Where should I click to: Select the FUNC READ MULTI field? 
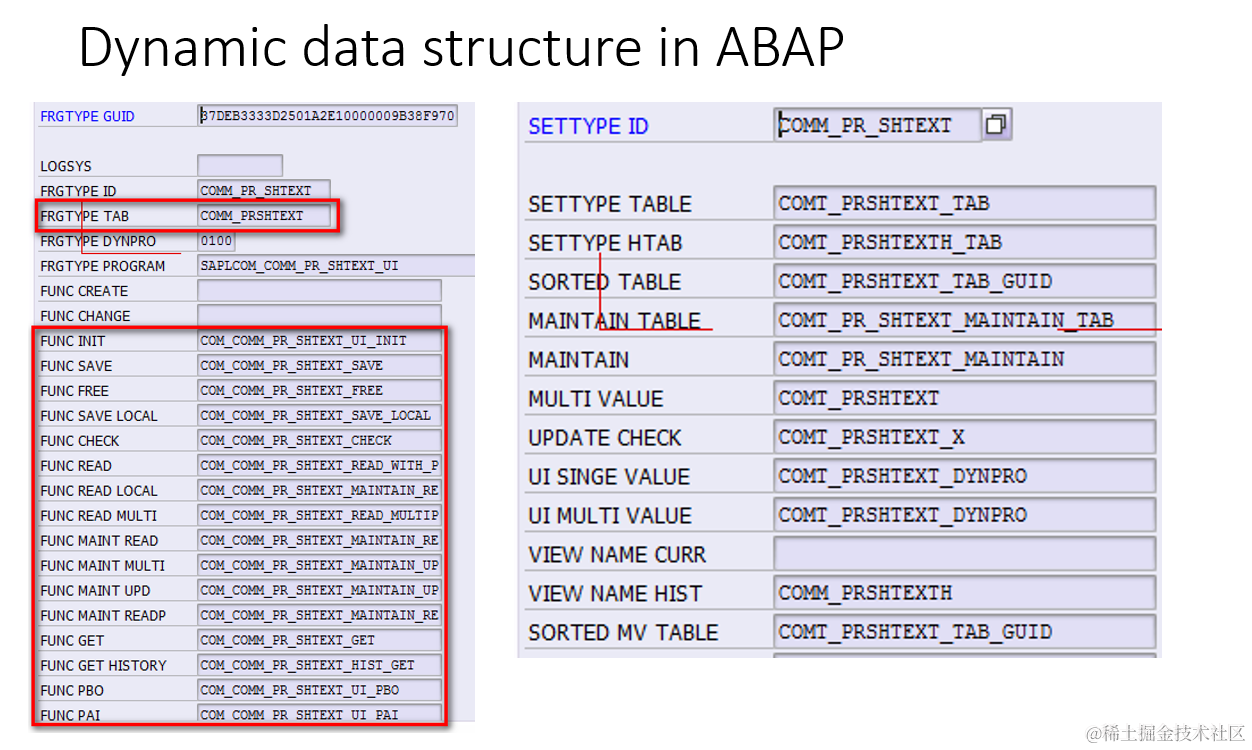319,516
